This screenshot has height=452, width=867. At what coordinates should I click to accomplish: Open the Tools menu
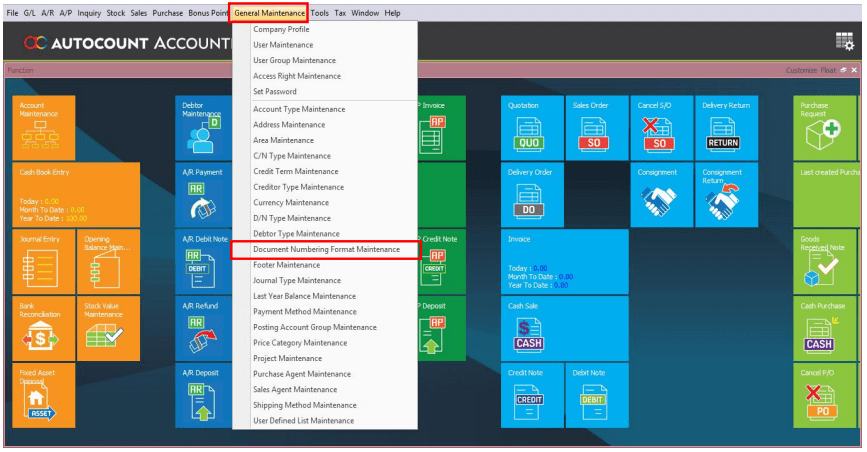click(x=320, y=13)
